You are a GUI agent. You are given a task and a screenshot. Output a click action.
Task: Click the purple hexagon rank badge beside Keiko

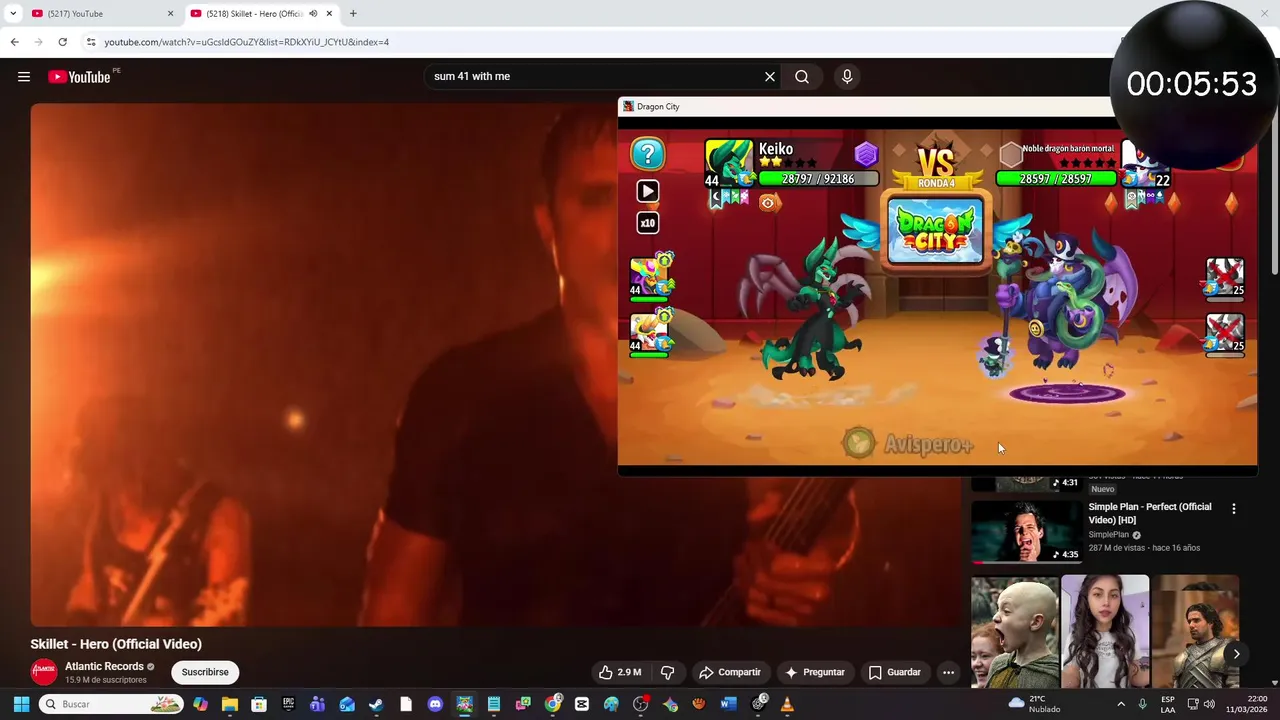[866, 154]
